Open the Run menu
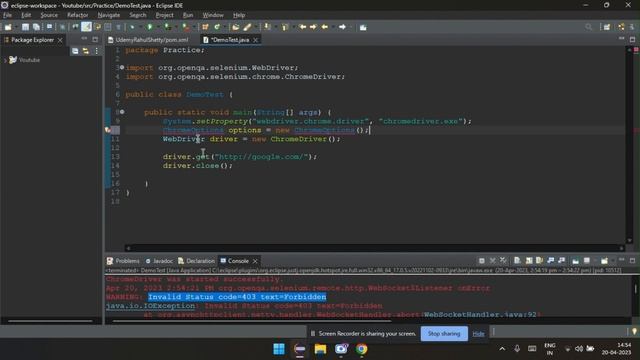This screenshot has width=640, height=360. [x=188, y=15]
